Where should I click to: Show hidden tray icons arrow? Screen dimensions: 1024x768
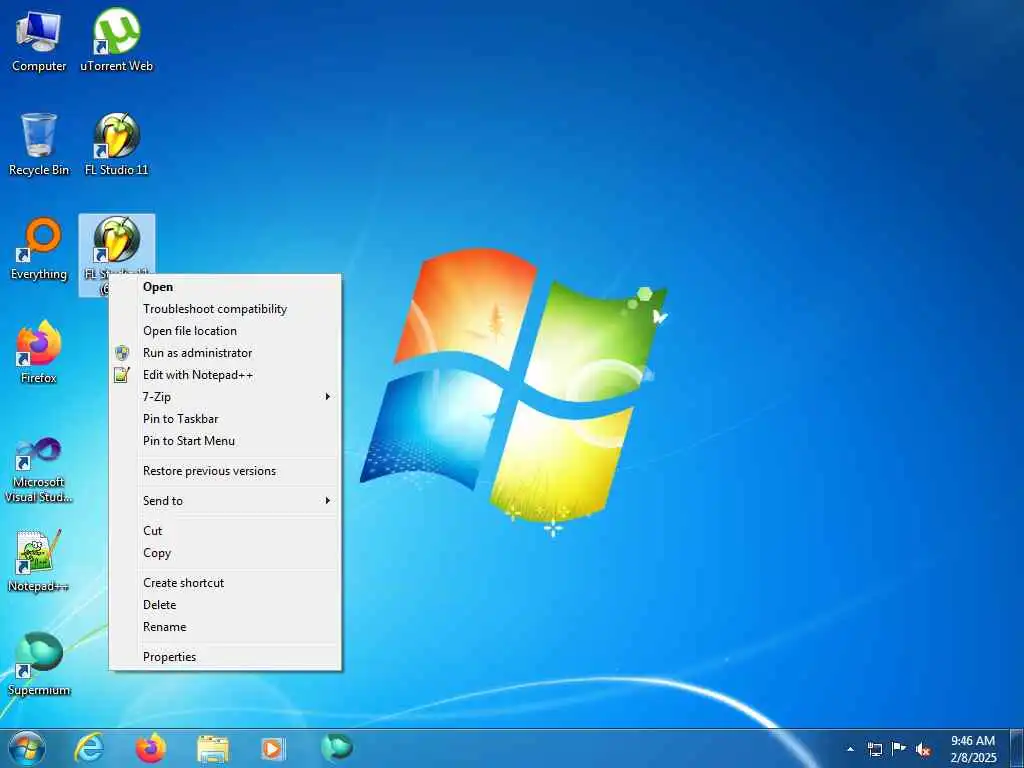pos(850,749)
